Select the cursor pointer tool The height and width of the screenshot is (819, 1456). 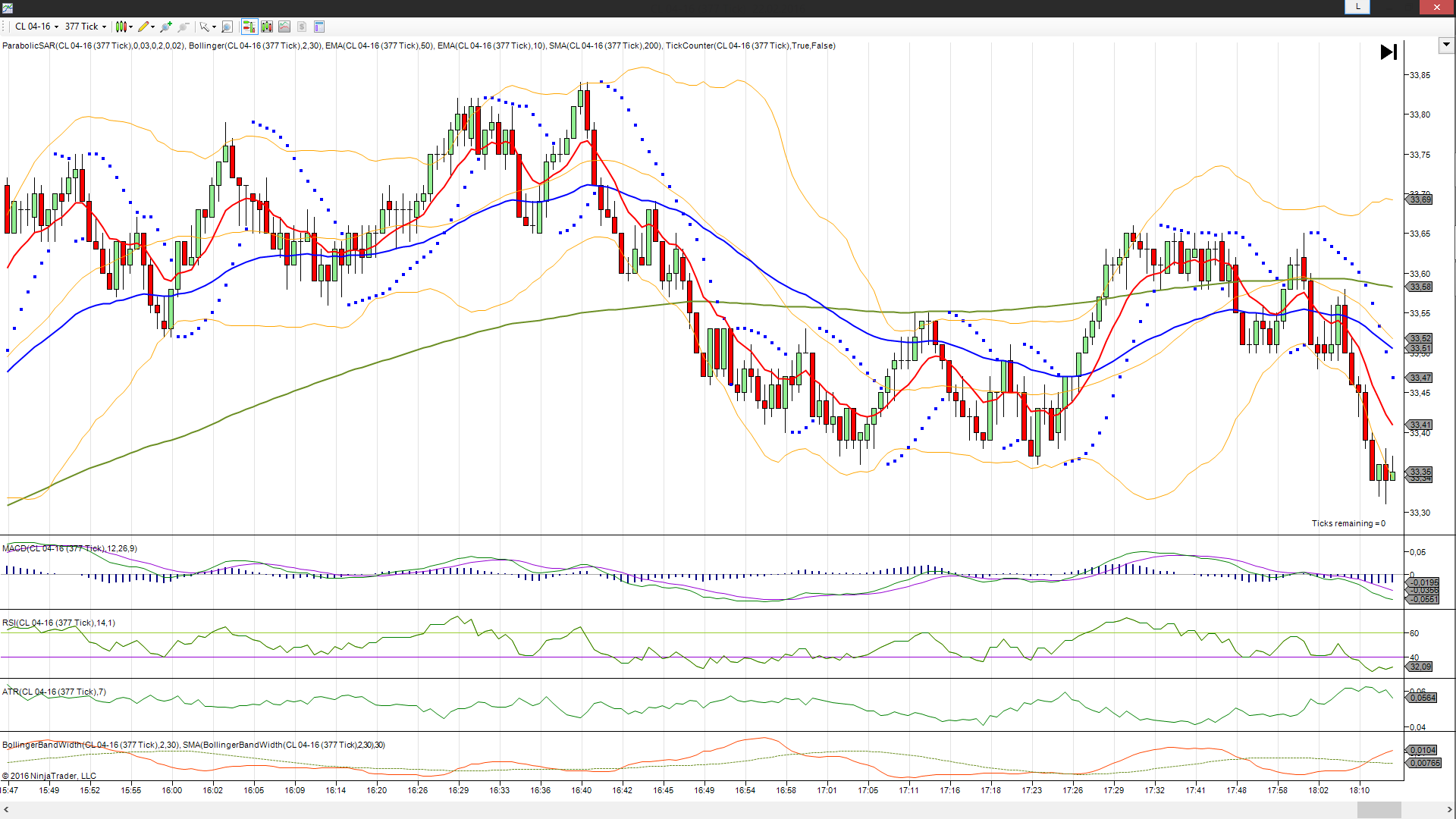point(206,27)
